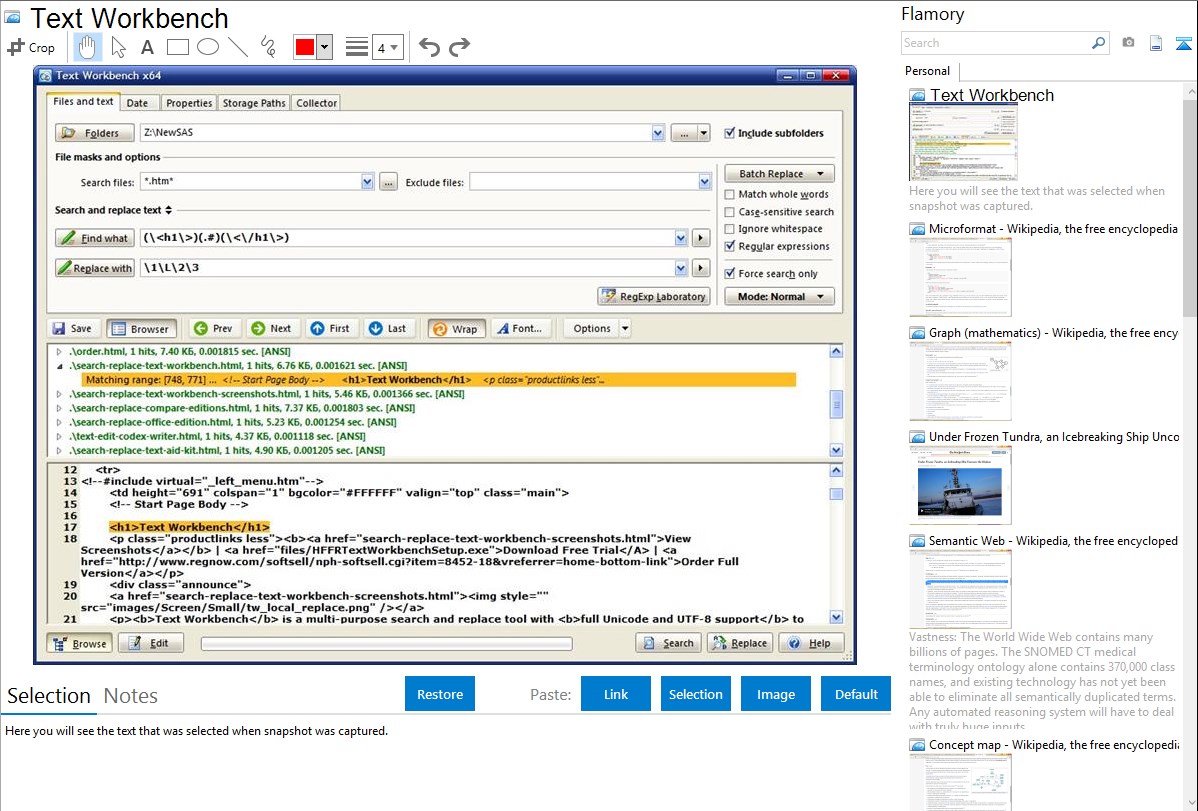The height and width of the screenshot is (811, 1198).
Task: Click the new page icon in Flamory
Action: click(x=1156, y=43)
